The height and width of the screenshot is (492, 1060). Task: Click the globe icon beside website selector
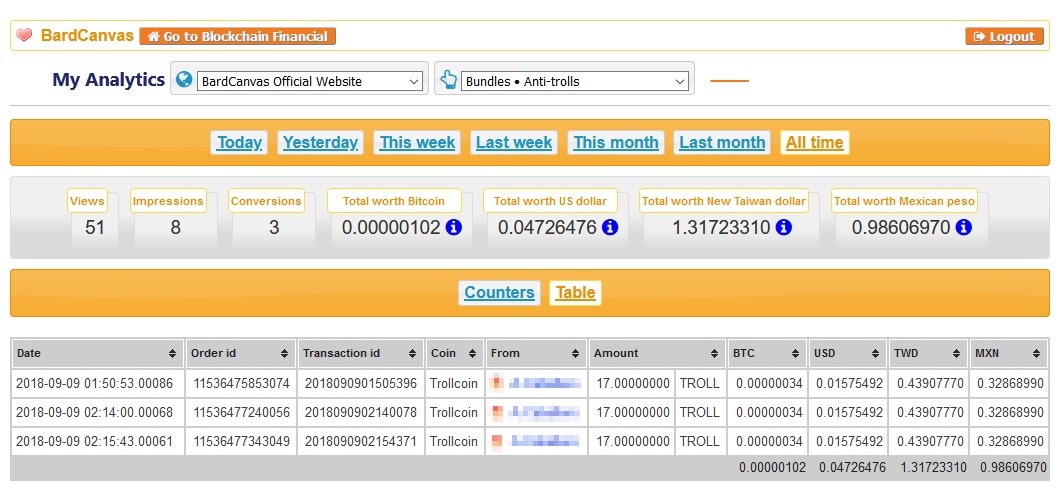point(184,79)
